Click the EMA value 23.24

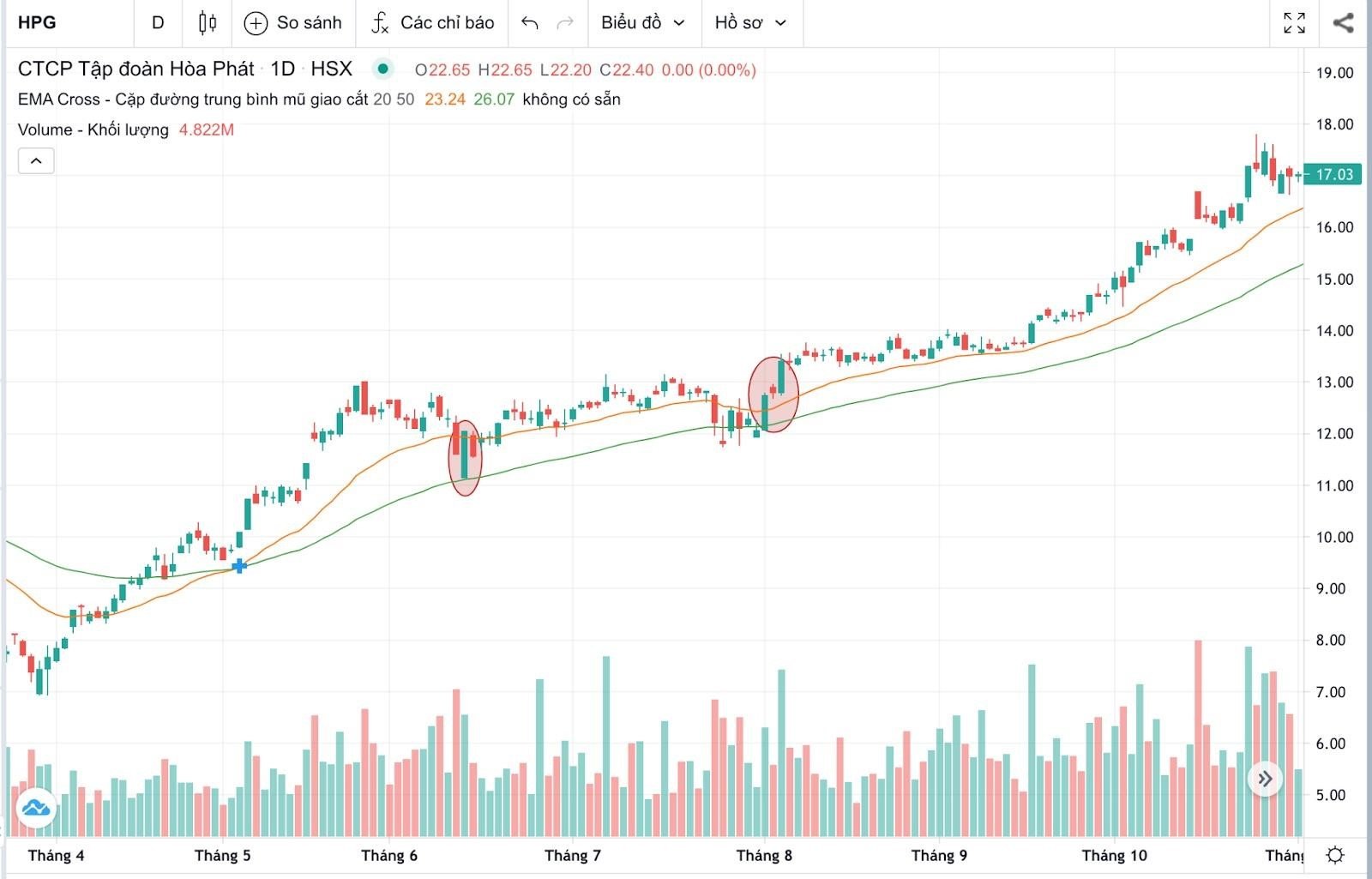(445, 99)
